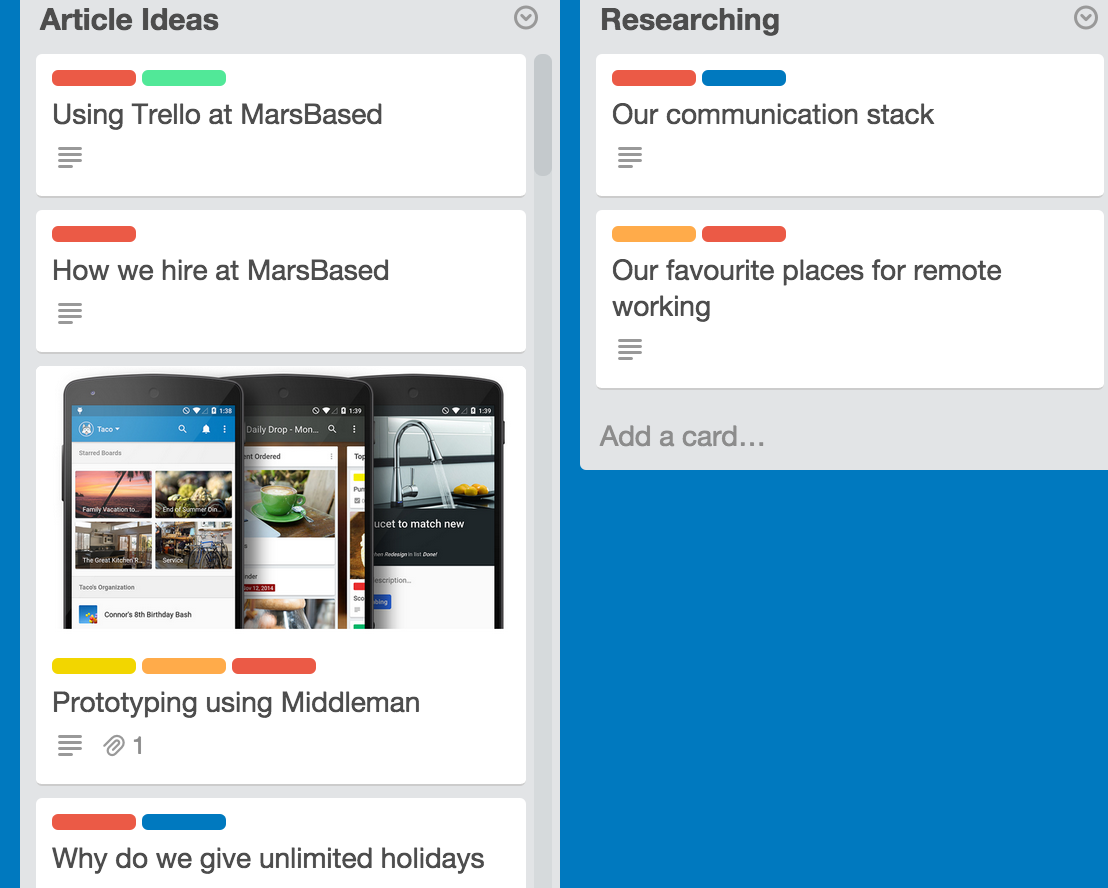The height and width of the screenshot is (888, 1108).
Task: Open the Using Trello at MarsBased card
Action: pyautogui.click(x=217, y=115)
